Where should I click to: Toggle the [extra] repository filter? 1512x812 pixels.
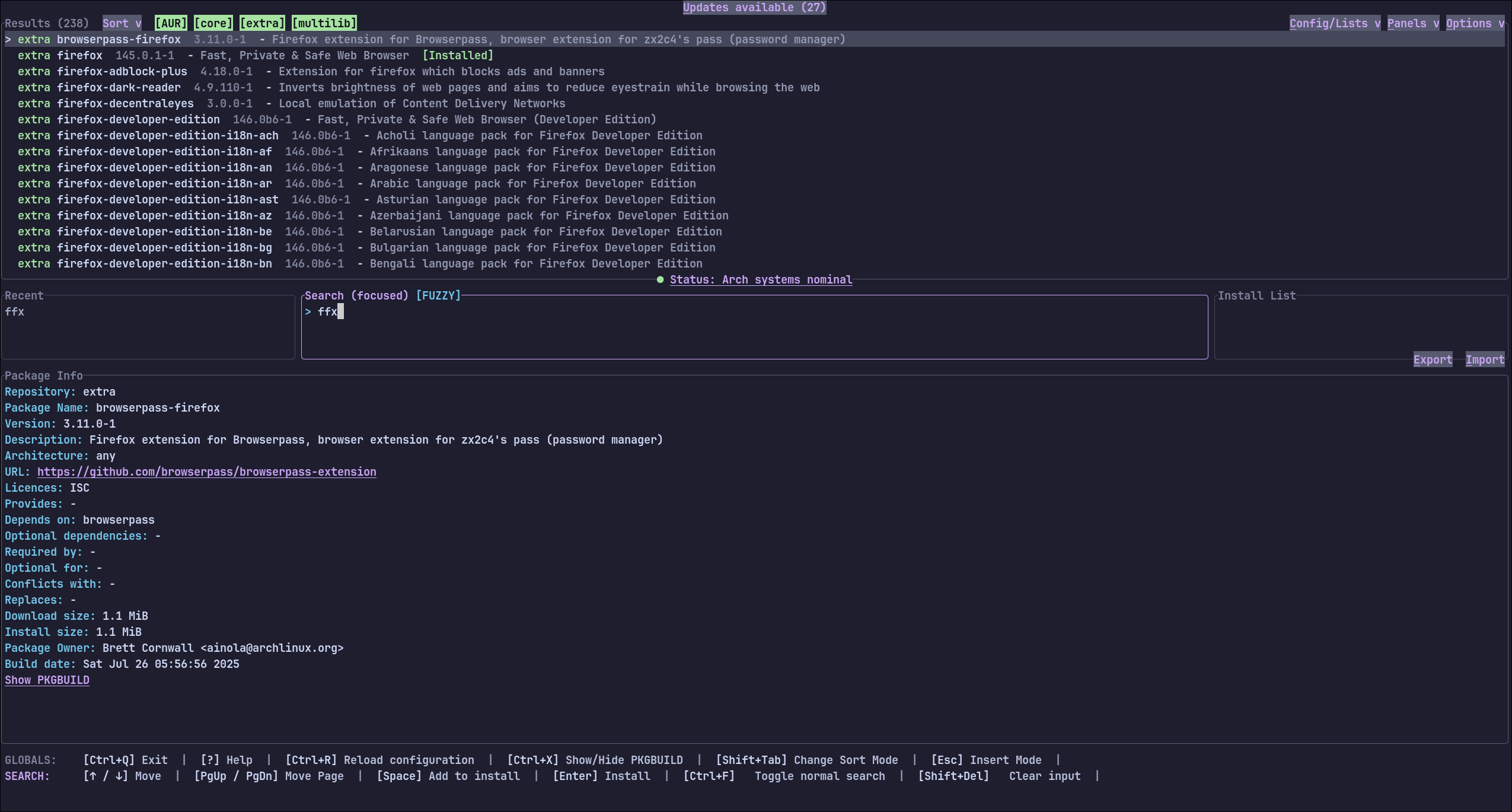click(x=263, y=23)
